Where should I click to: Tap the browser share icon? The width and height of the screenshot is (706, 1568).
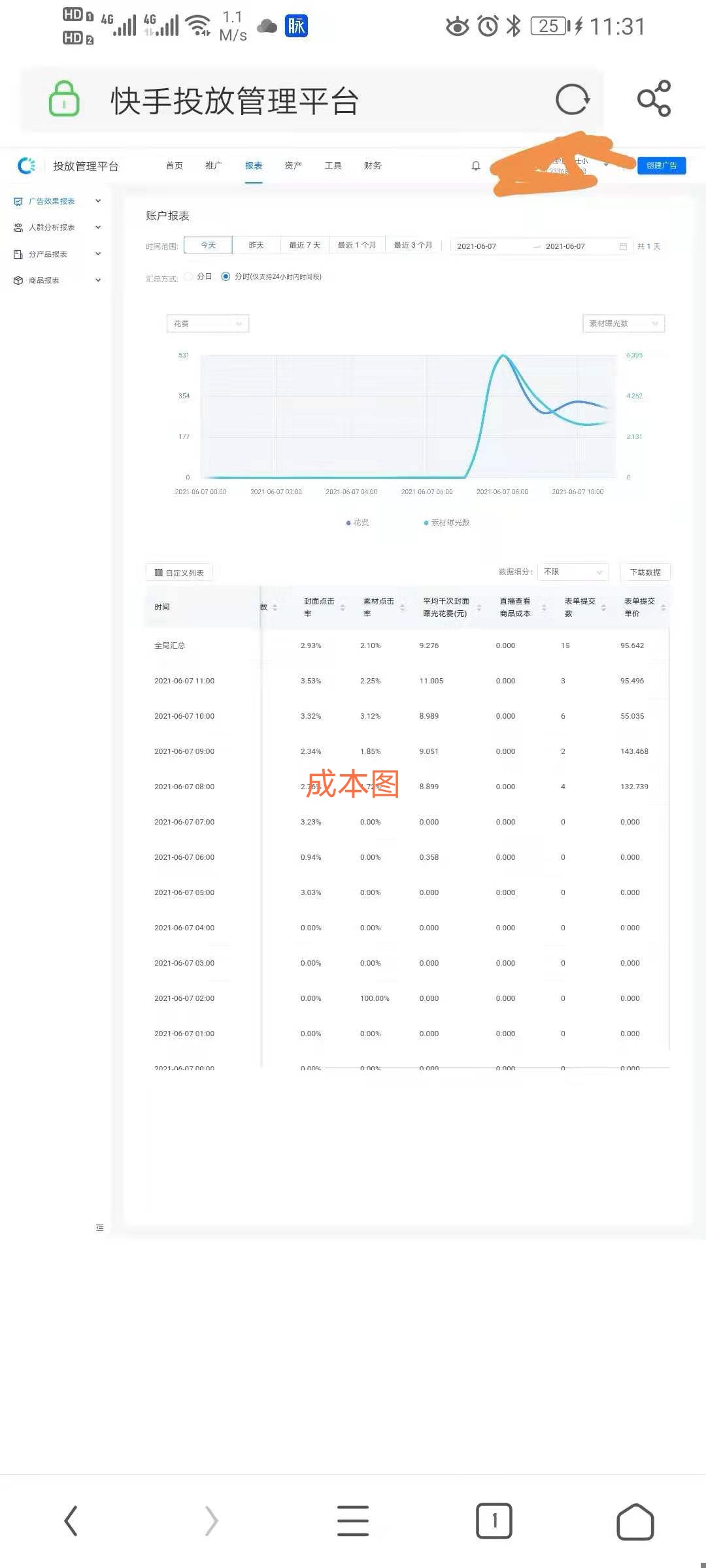pos(654,99)
